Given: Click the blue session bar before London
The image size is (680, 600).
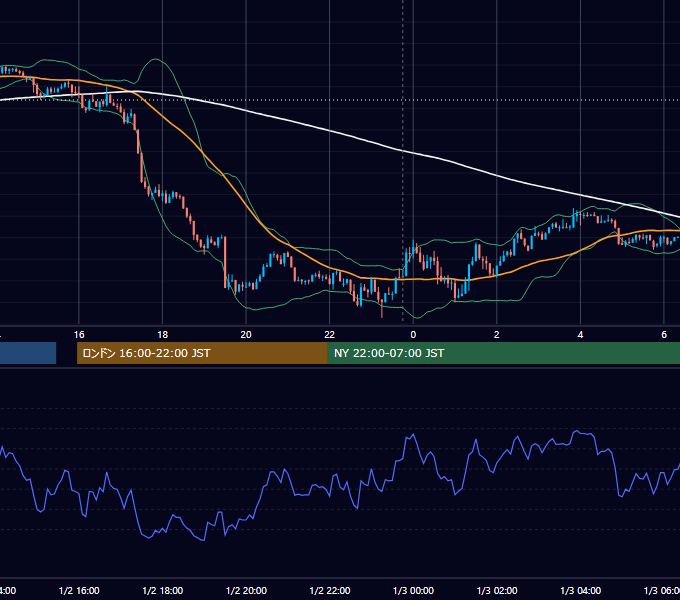Looking at the screenshot, I should click(x=28, y=353).
